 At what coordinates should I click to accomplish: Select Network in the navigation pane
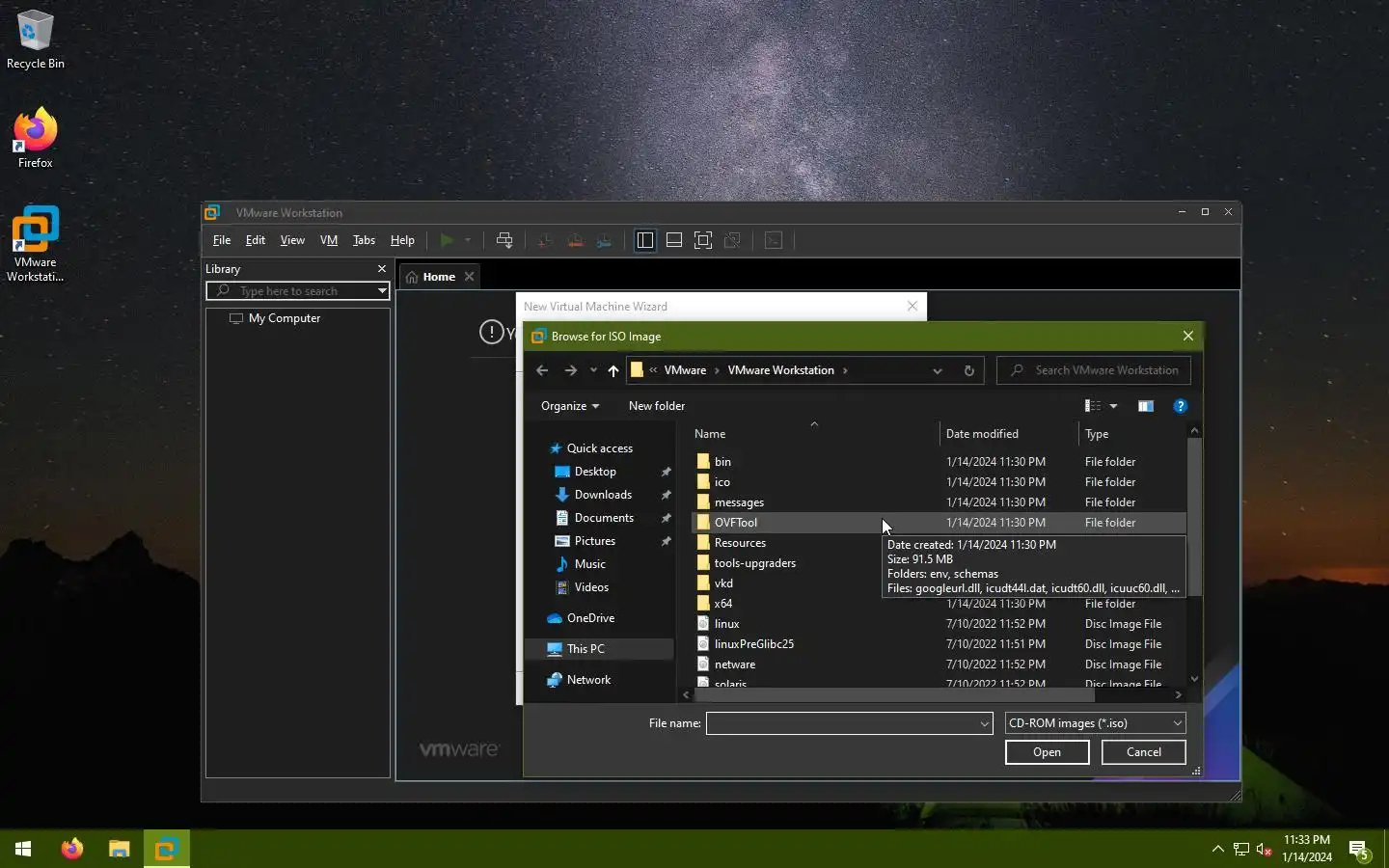click(579, 680)
